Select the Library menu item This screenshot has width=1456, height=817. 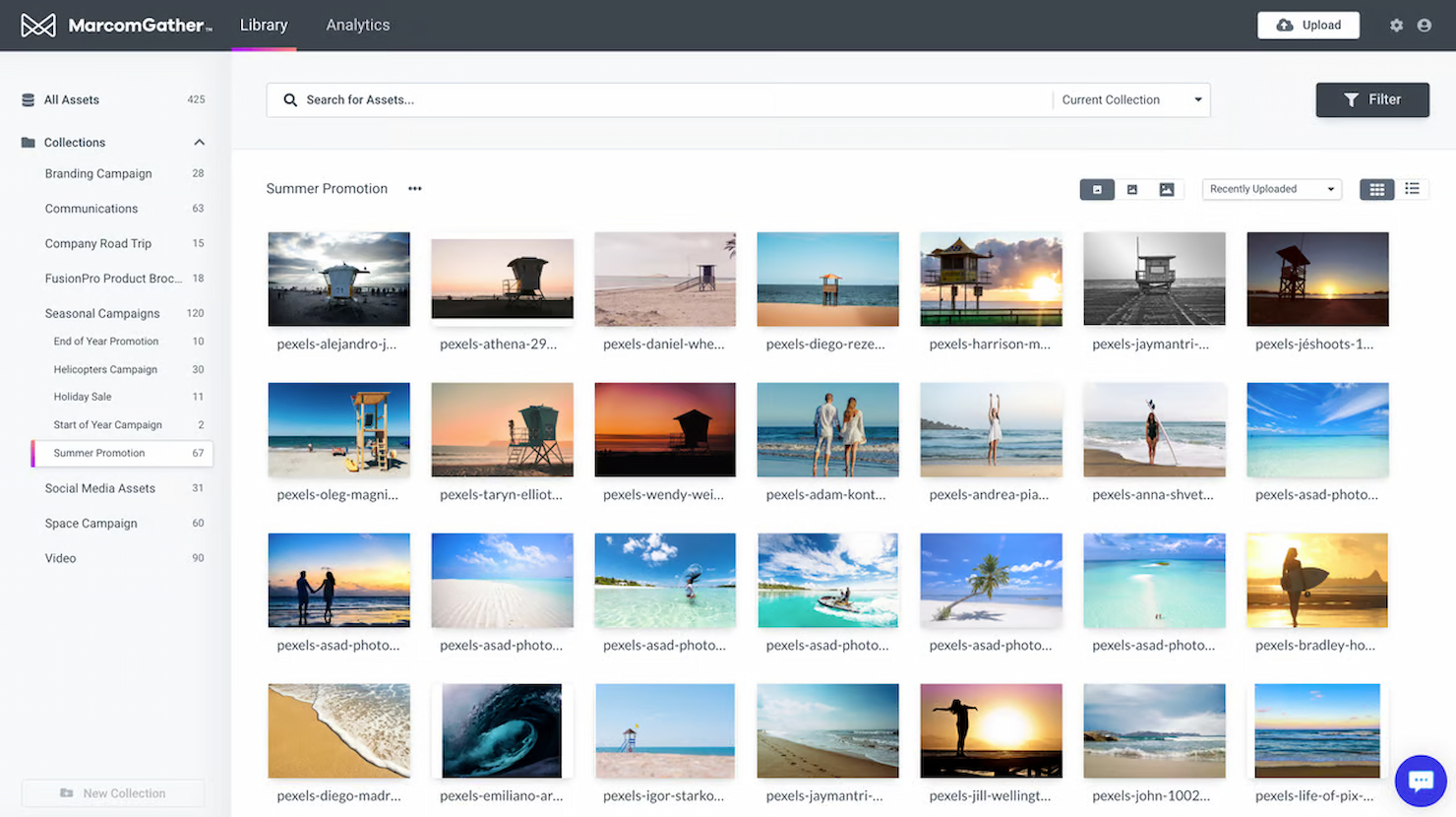click(x=263, y=25)
